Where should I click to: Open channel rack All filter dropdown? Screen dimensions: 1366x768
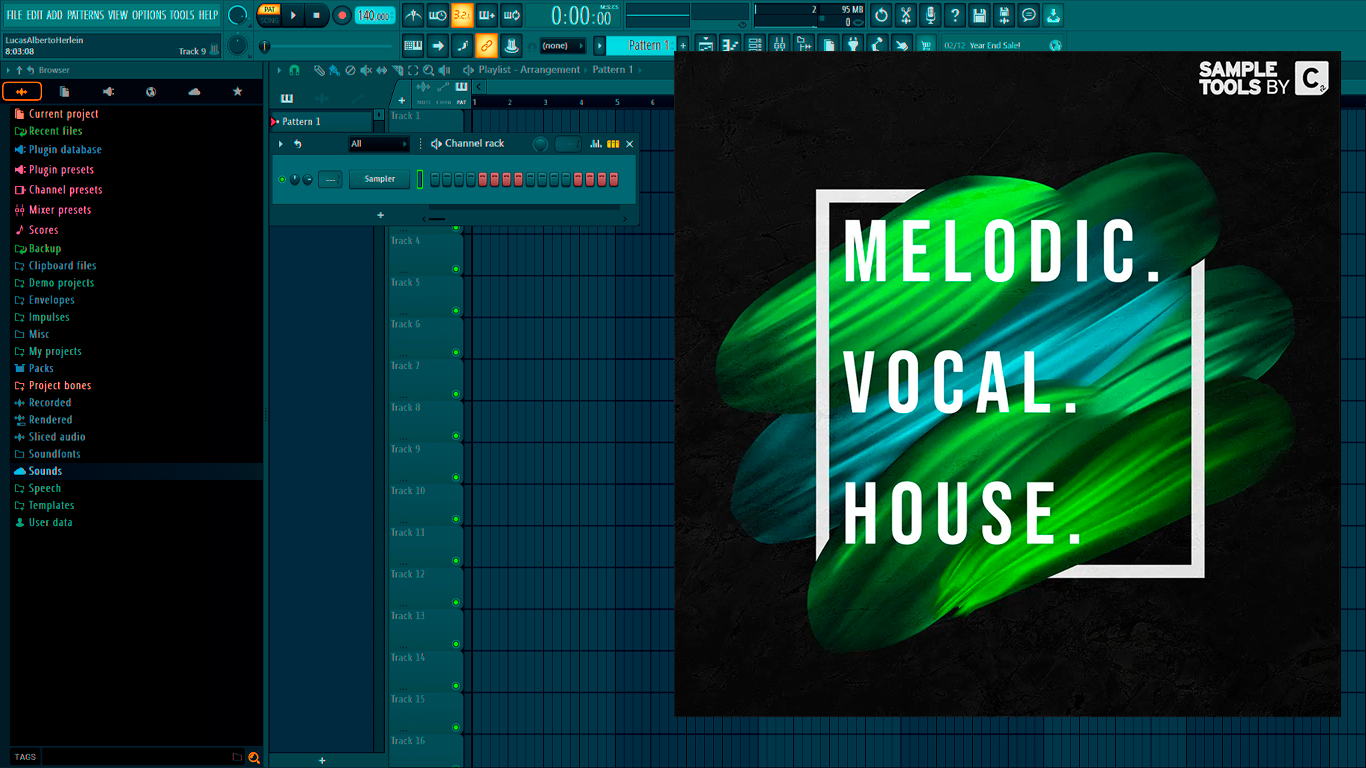point(379,144)
